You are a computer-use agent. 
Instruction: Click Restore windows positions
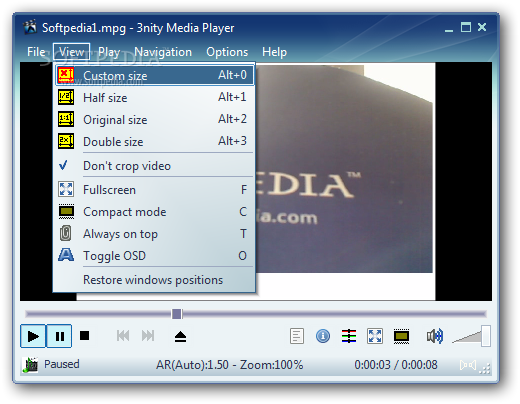(x=155, y=280)
